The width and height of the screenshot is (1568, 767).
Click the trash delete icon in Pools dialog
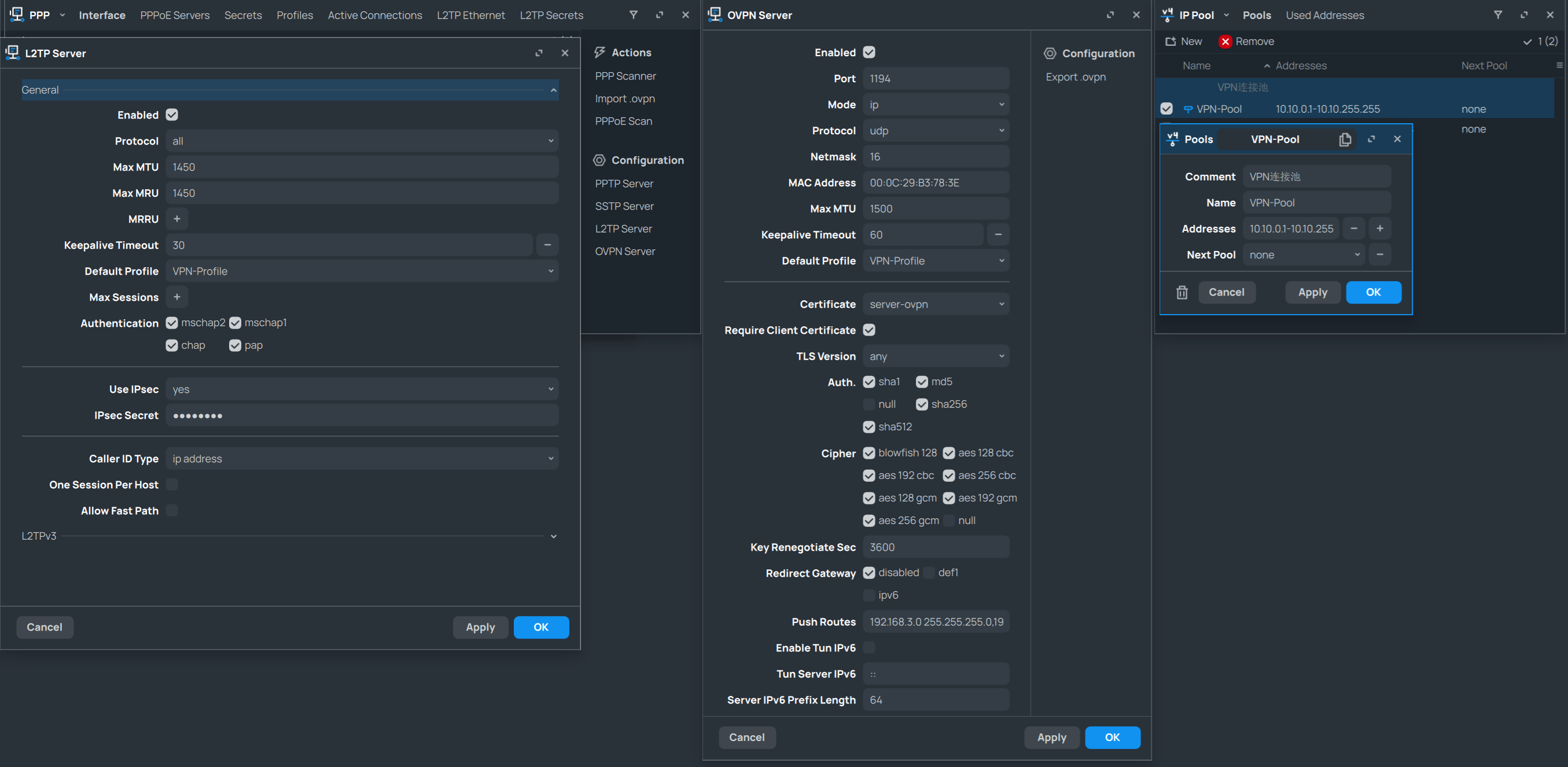(1181, 292)
